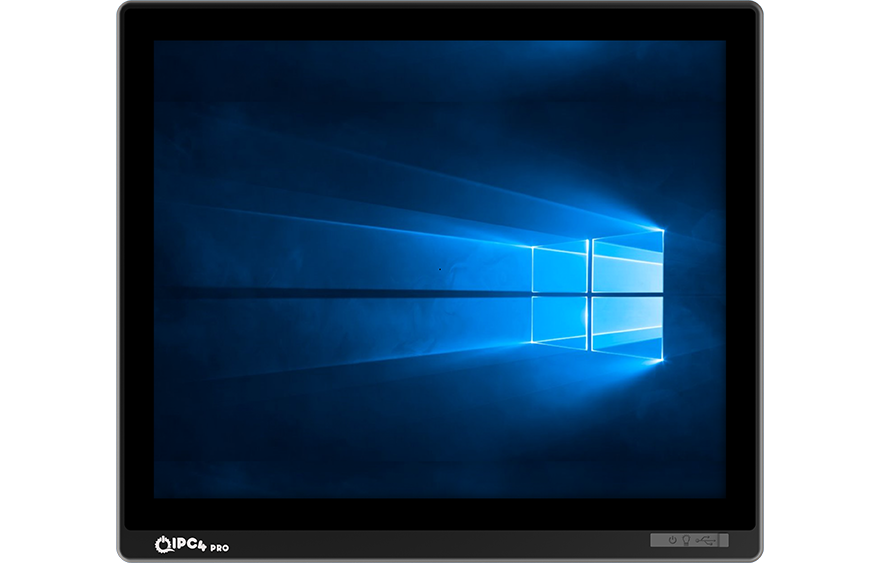Tap the light bulb indicator icon
Image resolution: width=880 pixels, height=563 pixels.
coord(686,541)
